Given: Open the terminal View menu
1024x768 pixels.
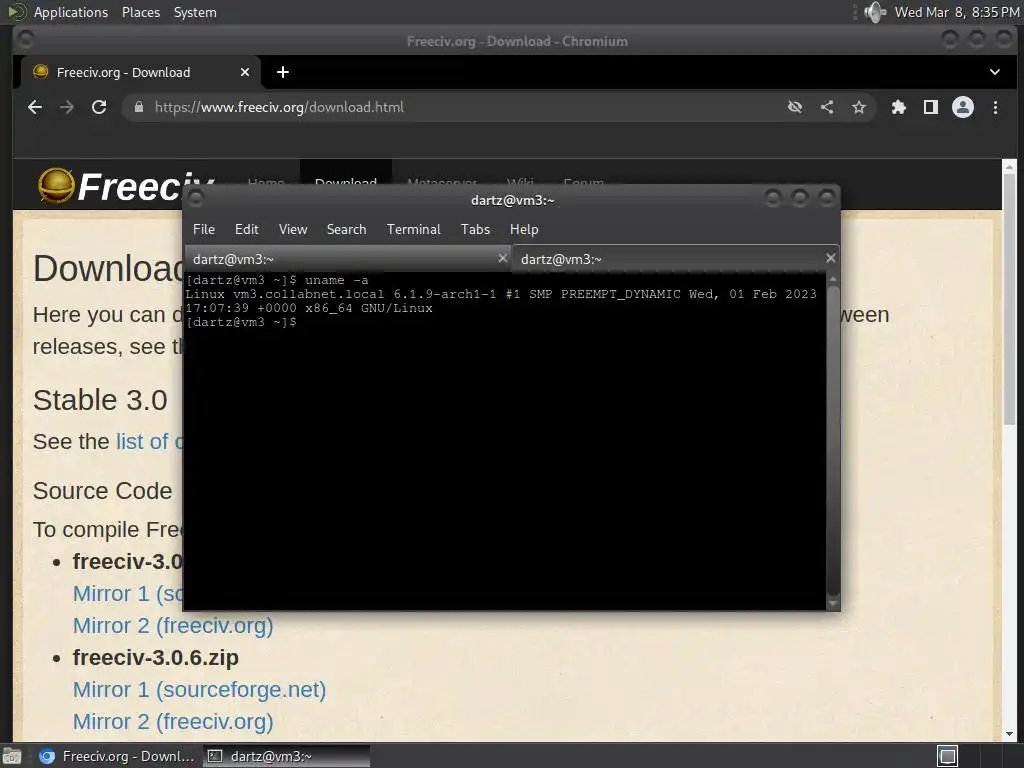Looking at the screenshot, I should [293, 229].
